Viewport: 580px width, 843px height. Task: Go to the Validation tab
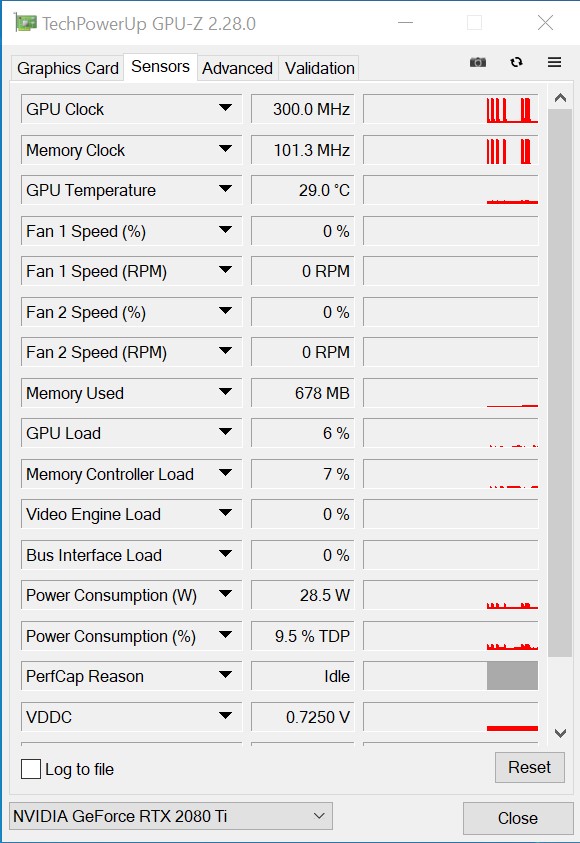click(x=319, y=68)
